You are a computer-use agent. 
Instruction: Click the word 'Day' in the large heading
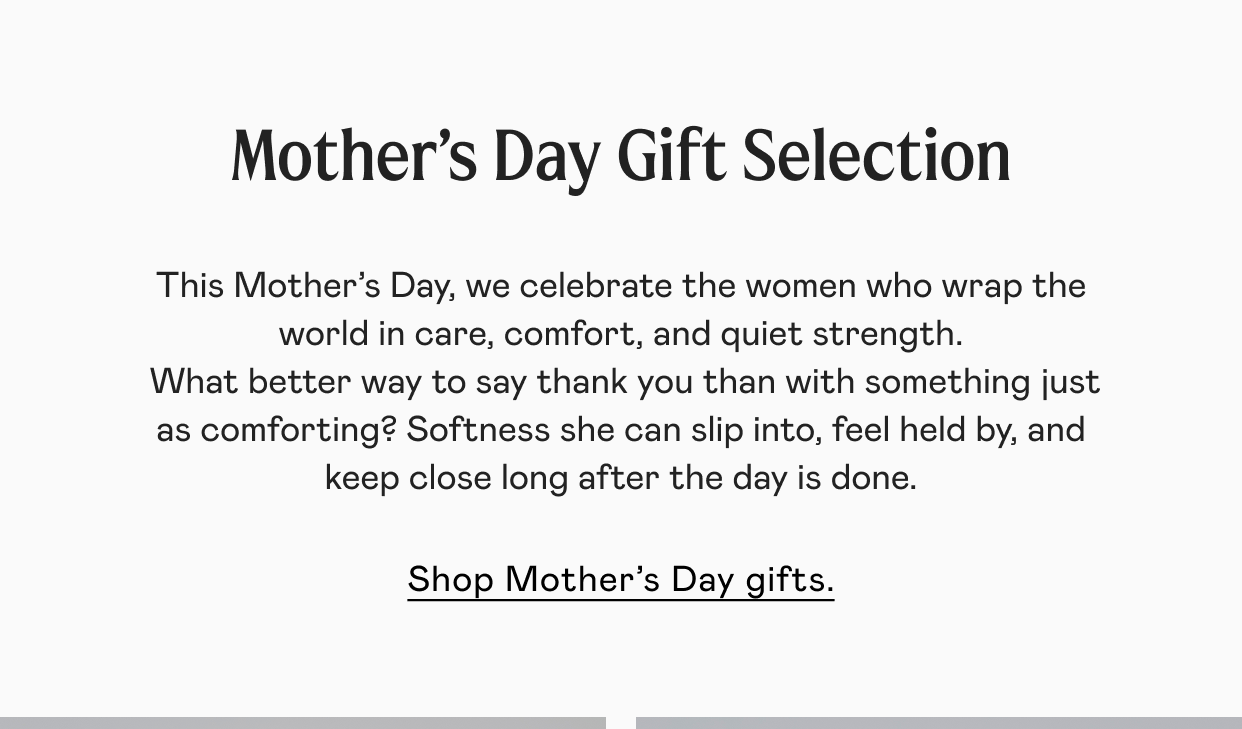(x=547, y=160)
